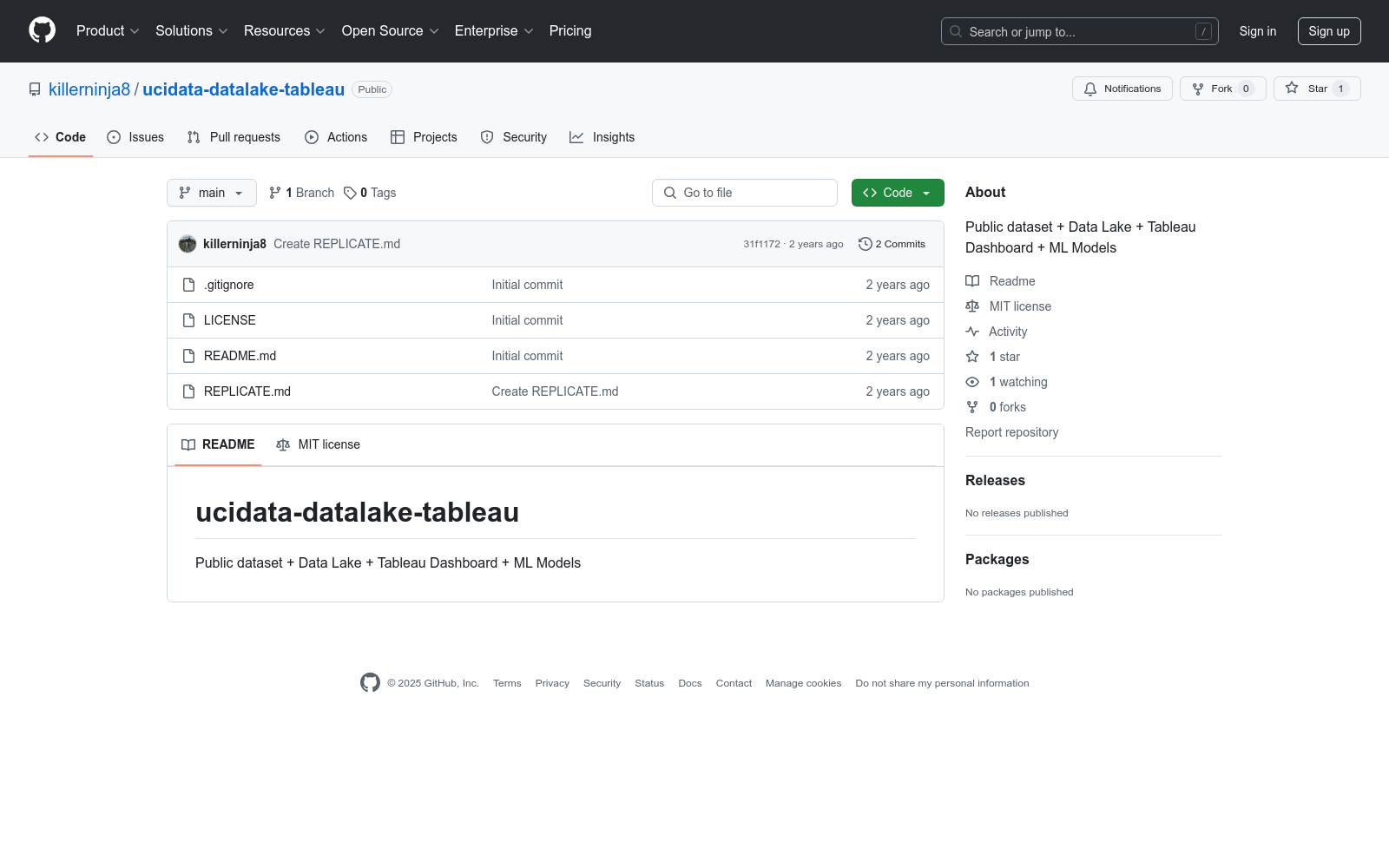Click the star icon in Star button

[x=1292, y=89]
